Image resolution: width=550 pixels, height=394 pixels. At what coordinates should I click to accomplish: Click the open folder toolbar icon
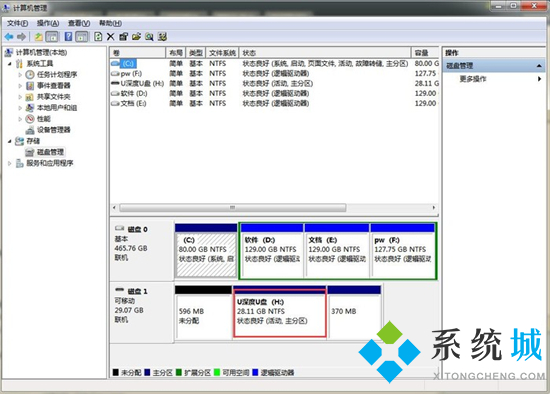136,36
